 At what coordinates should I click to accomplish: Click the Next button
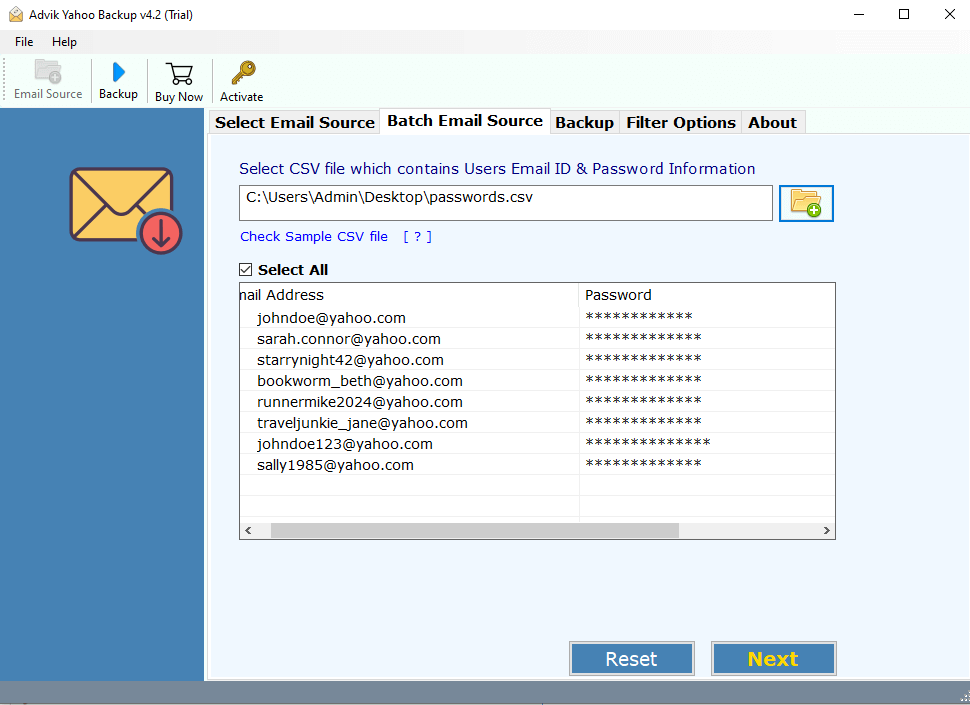773,659
